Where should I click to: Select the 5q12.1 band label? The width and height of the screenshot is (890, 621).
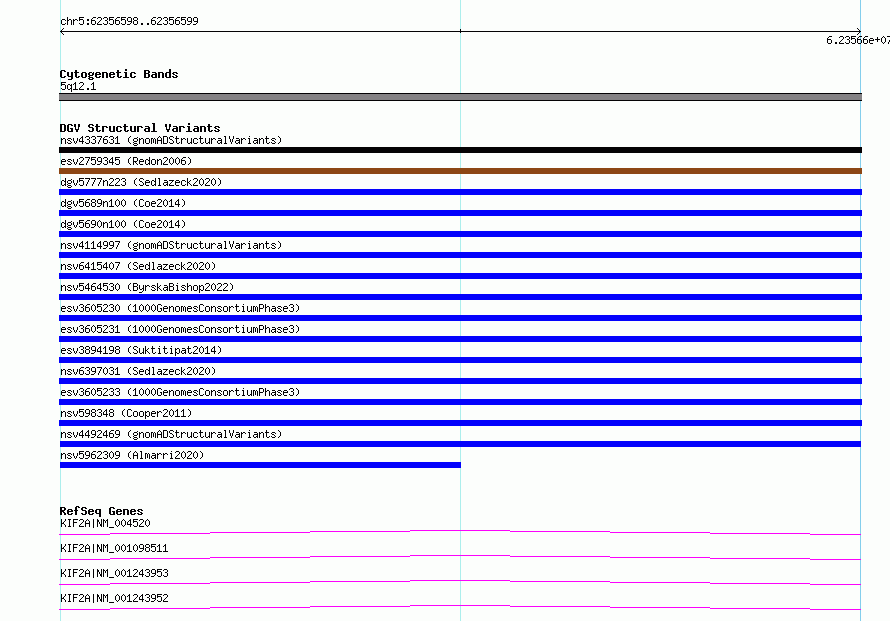point(78,86)
